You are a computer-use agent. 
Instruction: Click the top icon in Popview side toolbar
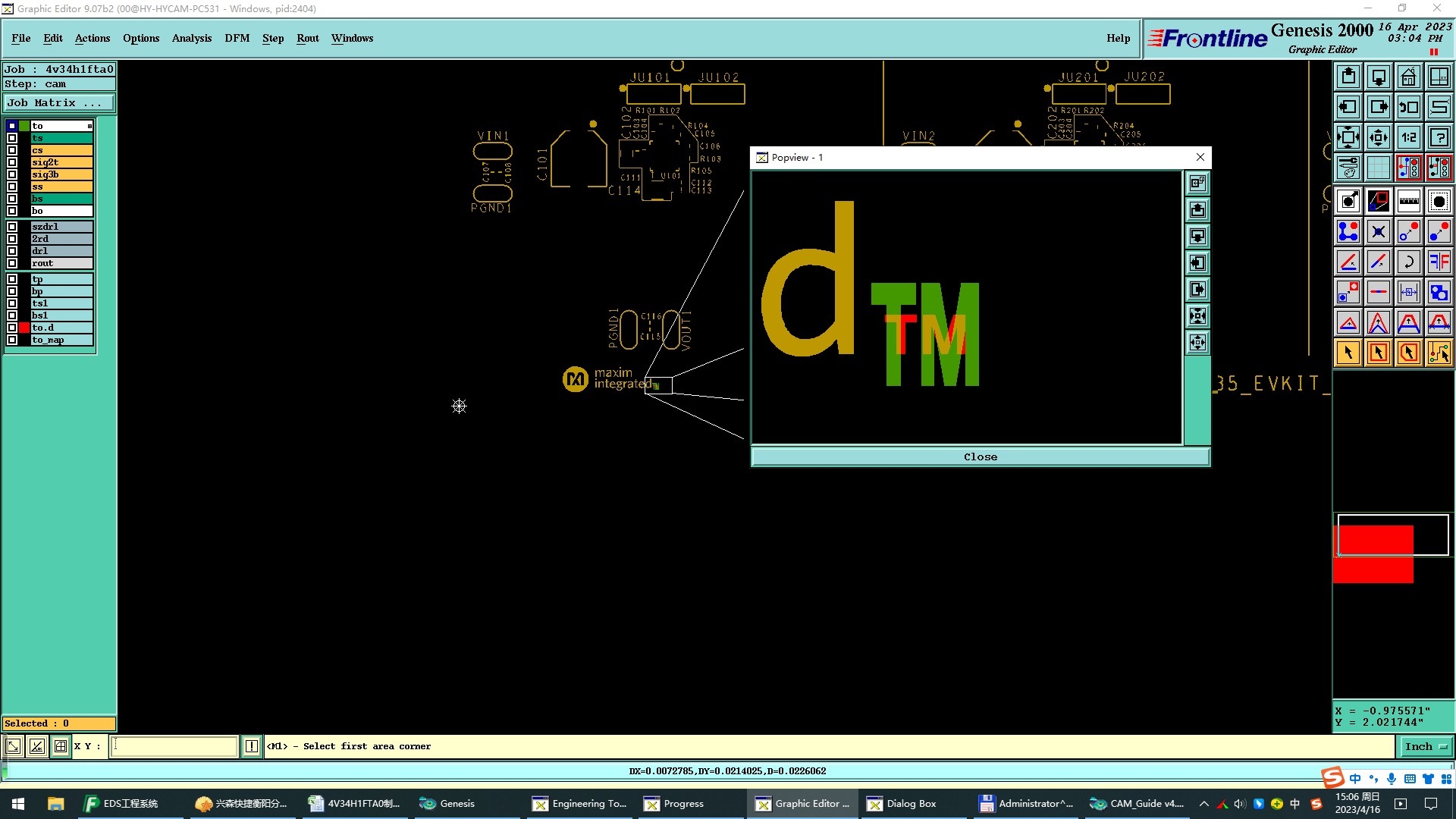pyautogui.click(x=1197, y=183)
